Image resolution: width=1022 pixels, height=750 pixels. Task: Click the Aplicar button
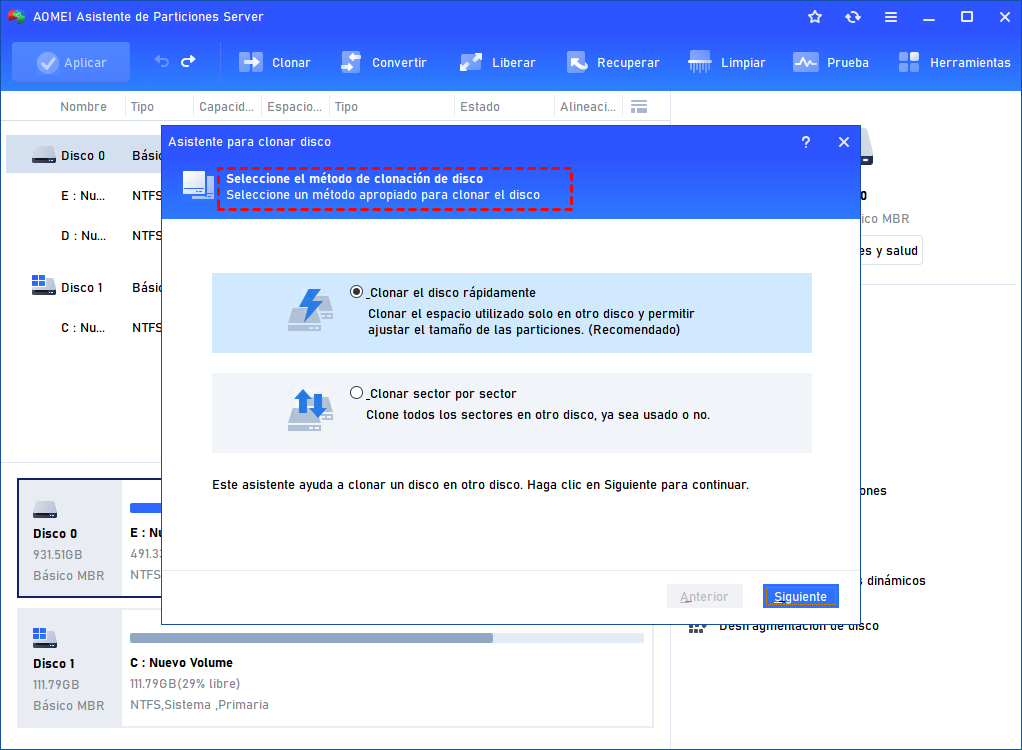71,63
